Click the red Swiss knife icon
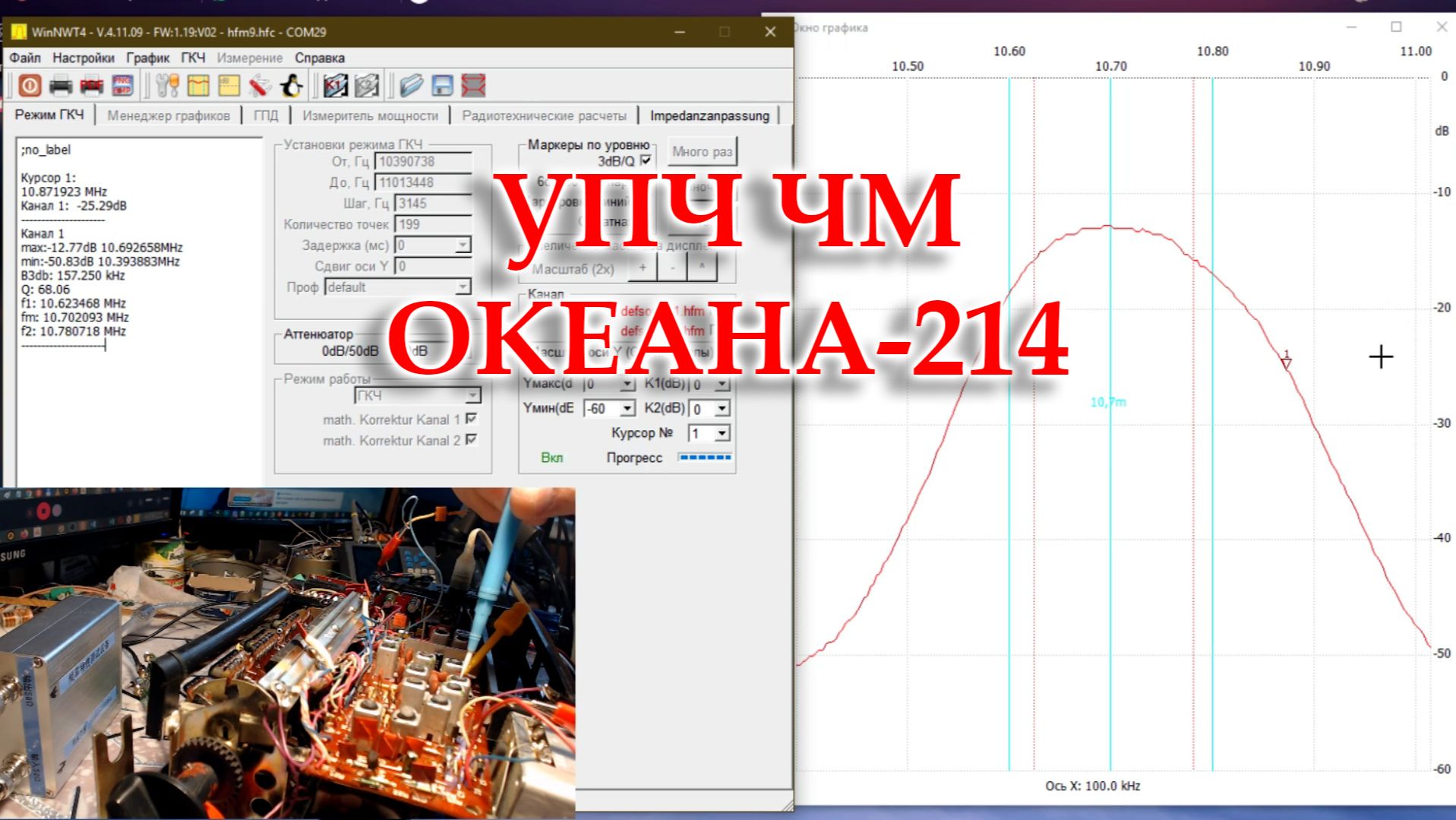 [260, 85]
